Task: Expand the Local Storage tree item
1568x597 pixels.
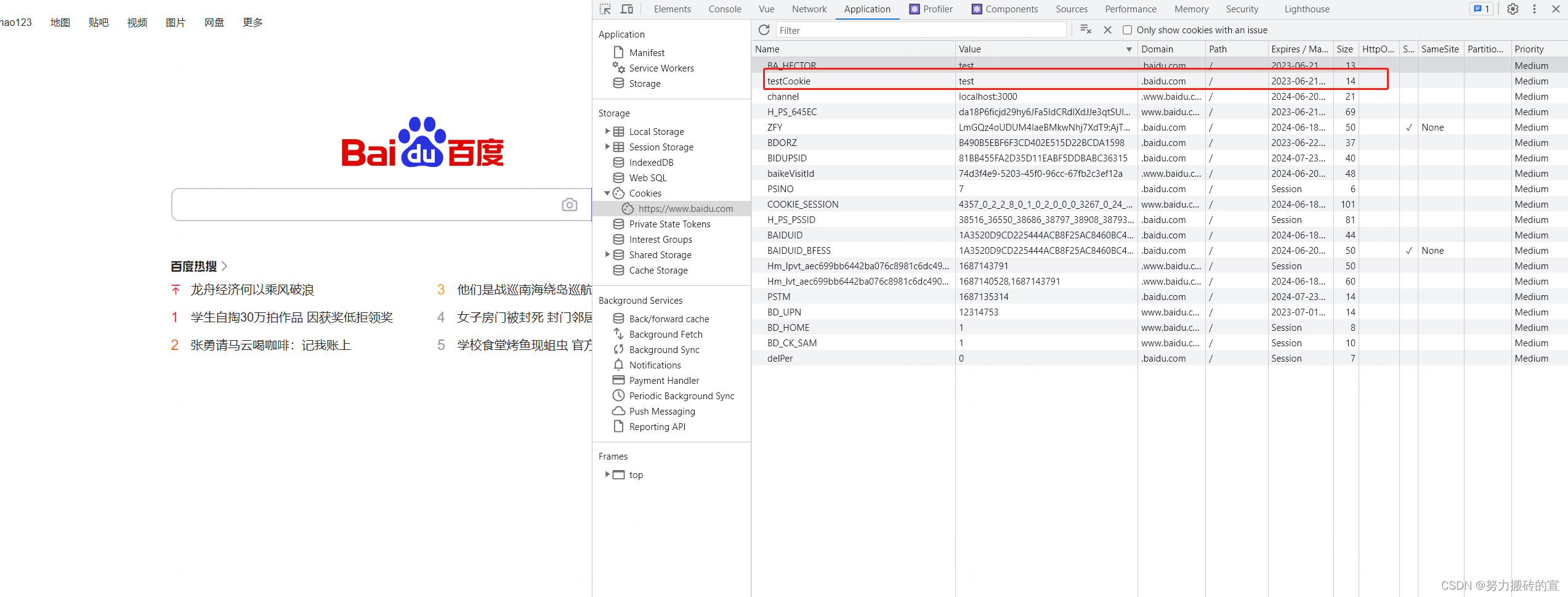Action: pos(608,131)
